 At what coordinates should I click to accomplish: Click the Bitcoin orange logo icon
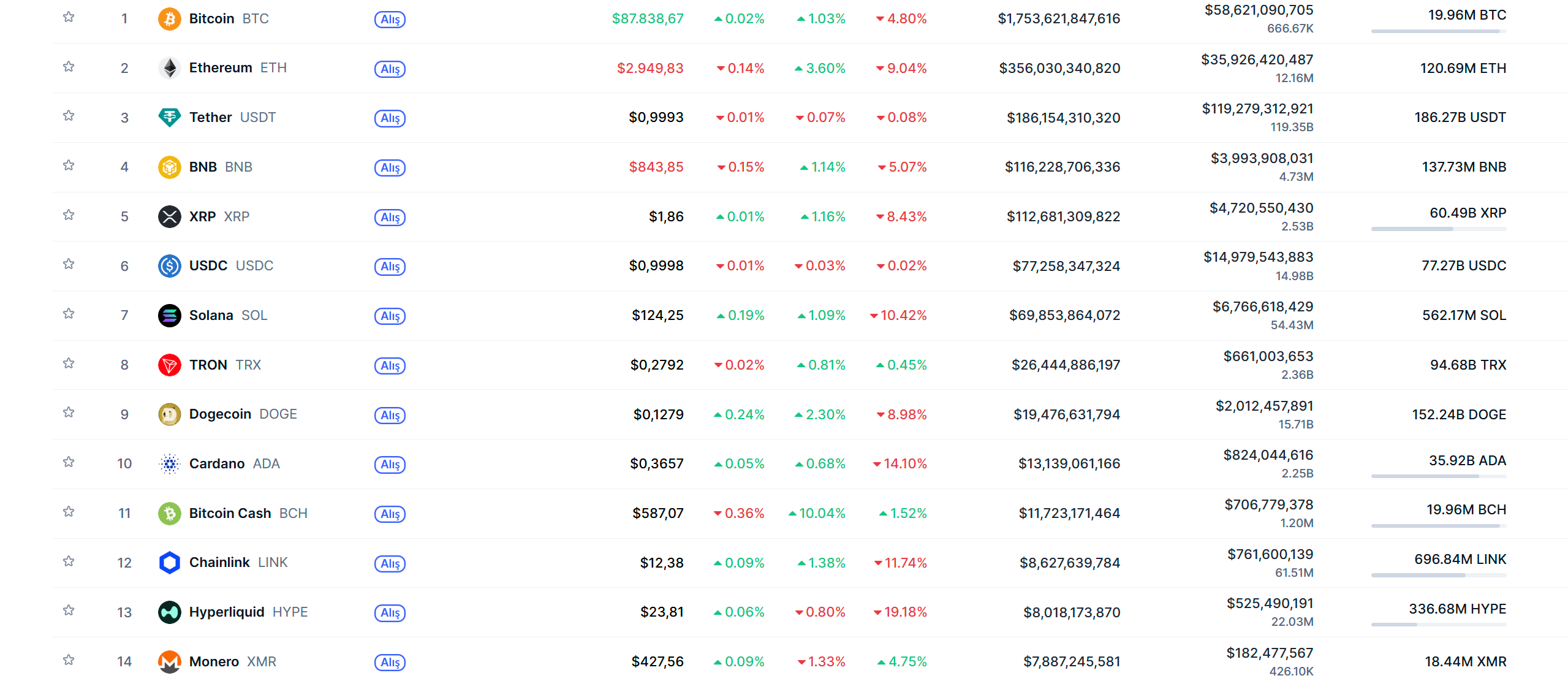169,18
